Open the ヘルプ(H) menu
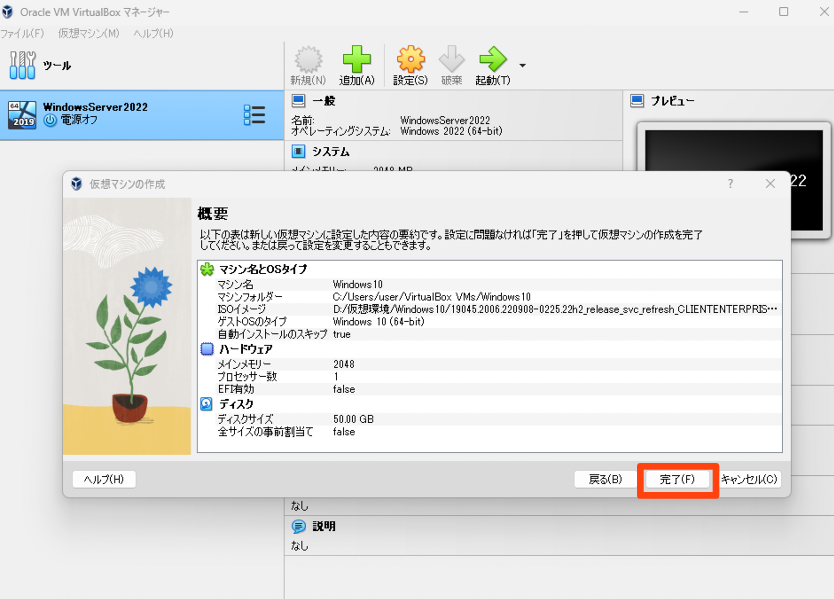The height and width of the screenshot is (599, 834). (153, 33)
